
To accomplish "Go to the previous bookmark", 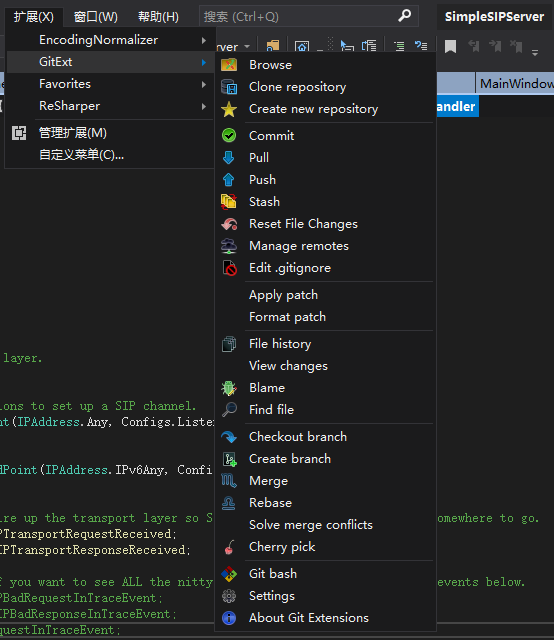I will pos(474,46).
